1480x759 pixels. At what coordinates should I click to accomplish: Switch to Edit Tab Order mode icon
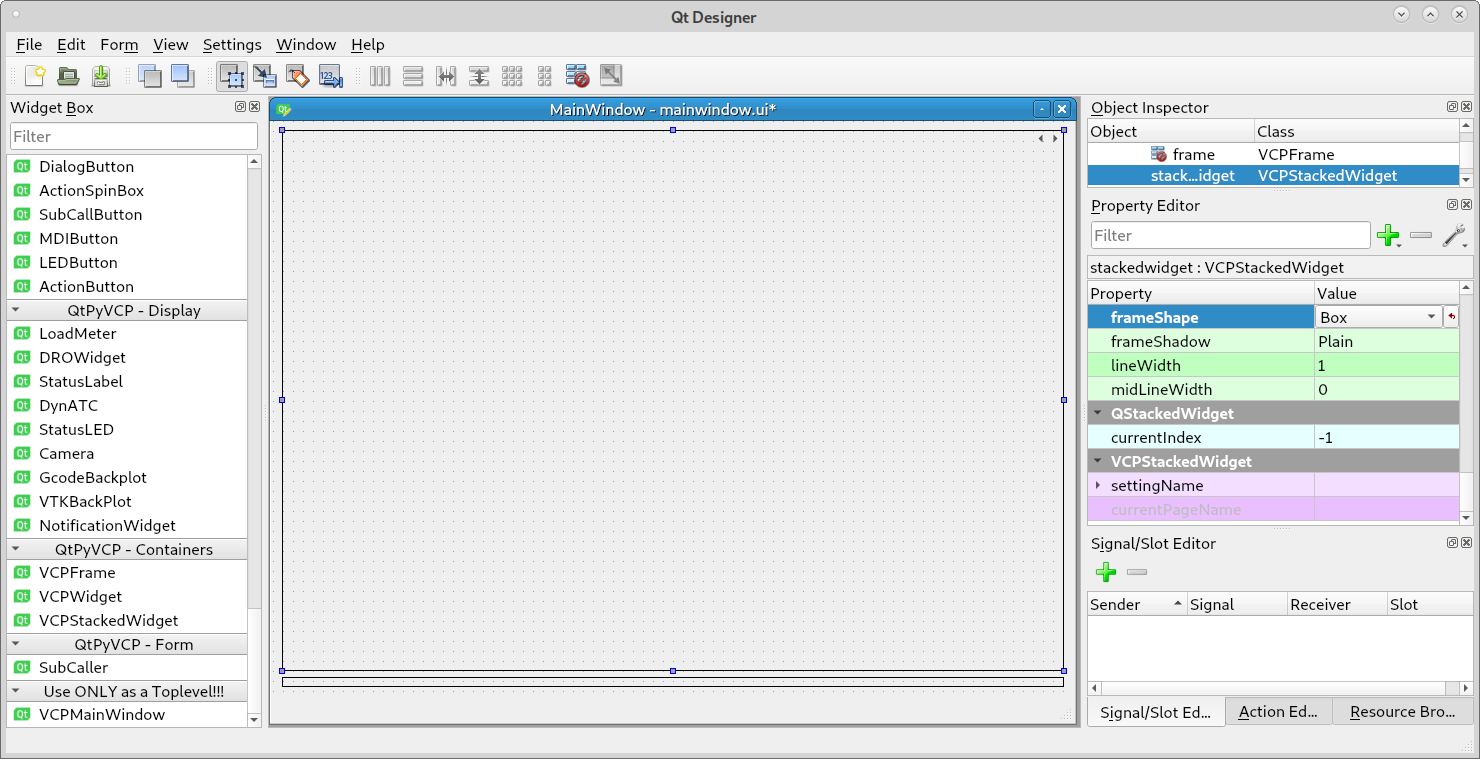[x=331, y=75]
